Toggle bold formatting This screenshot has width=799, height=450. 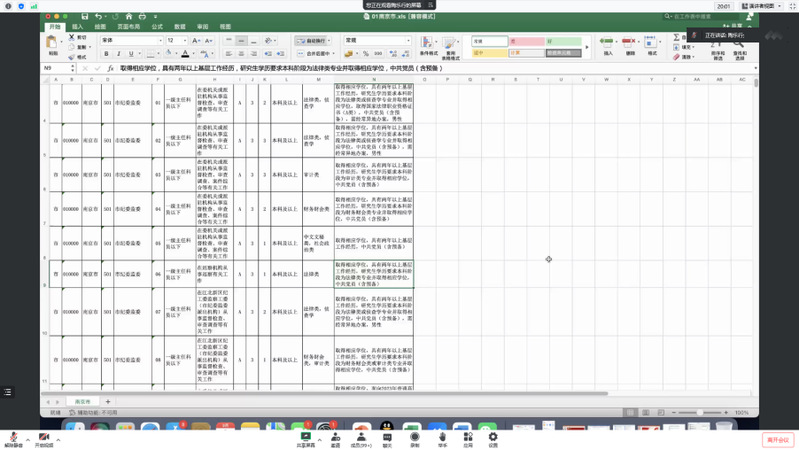pos(106,54)
